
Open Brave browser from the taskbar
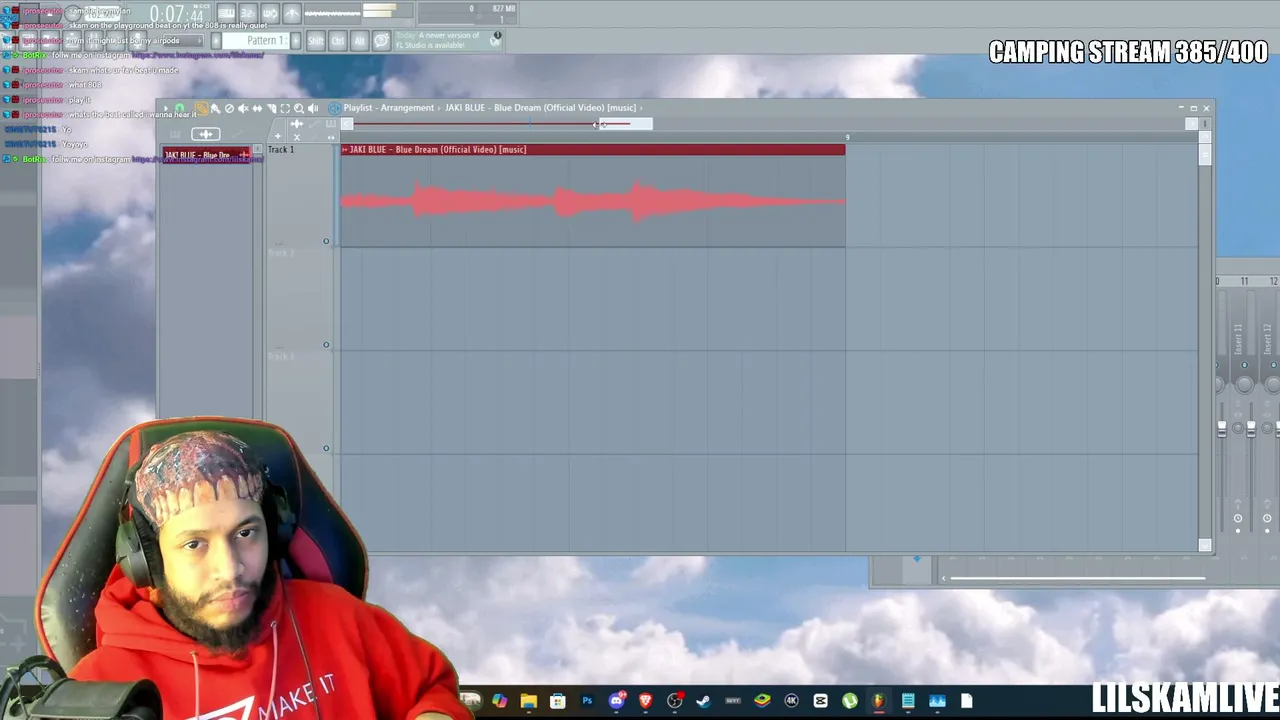coord(646,701)
